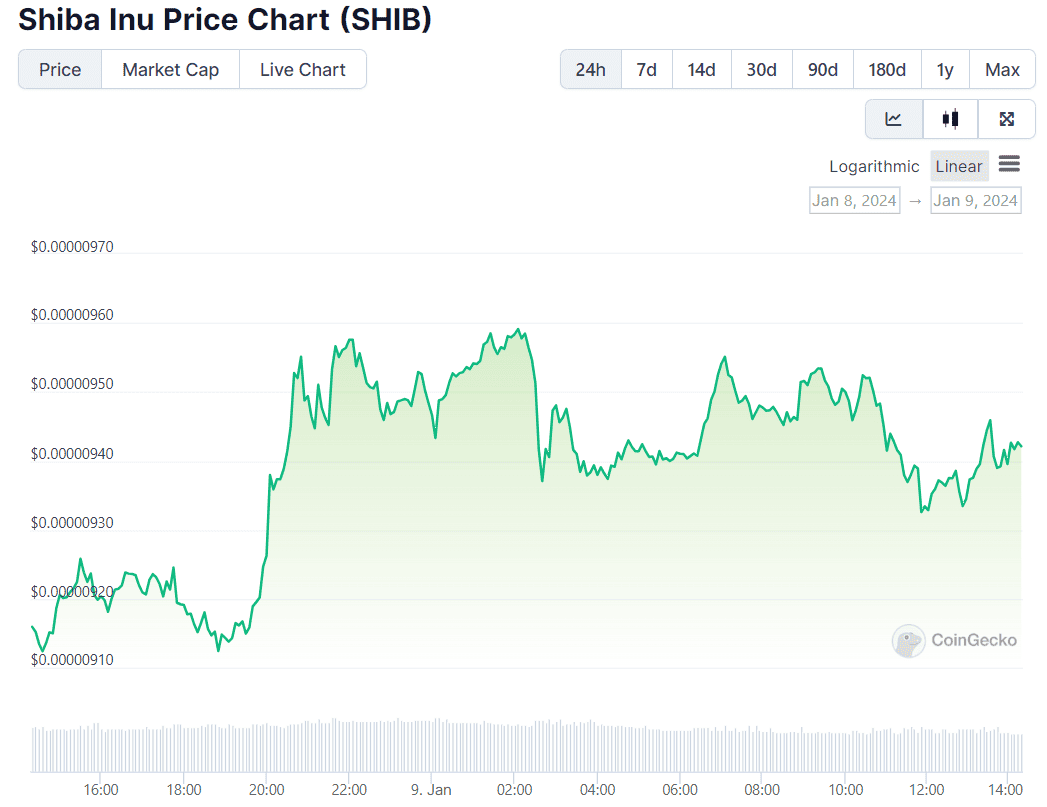Click the $0.00000950 axis label
The image size is (1047, 807).
tap(72, 384)
